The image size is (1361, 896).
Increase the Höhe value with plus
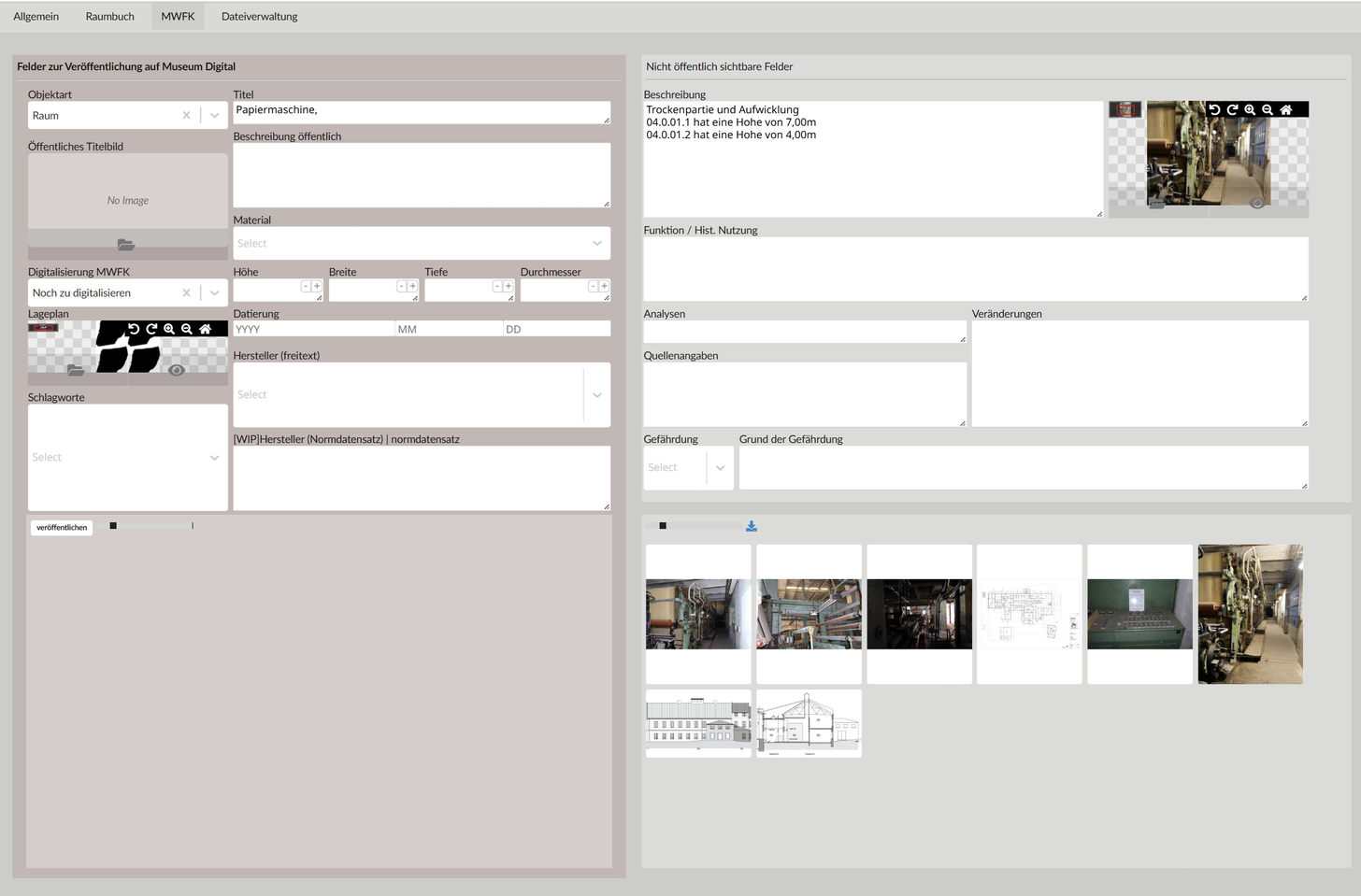click(317, 286)
